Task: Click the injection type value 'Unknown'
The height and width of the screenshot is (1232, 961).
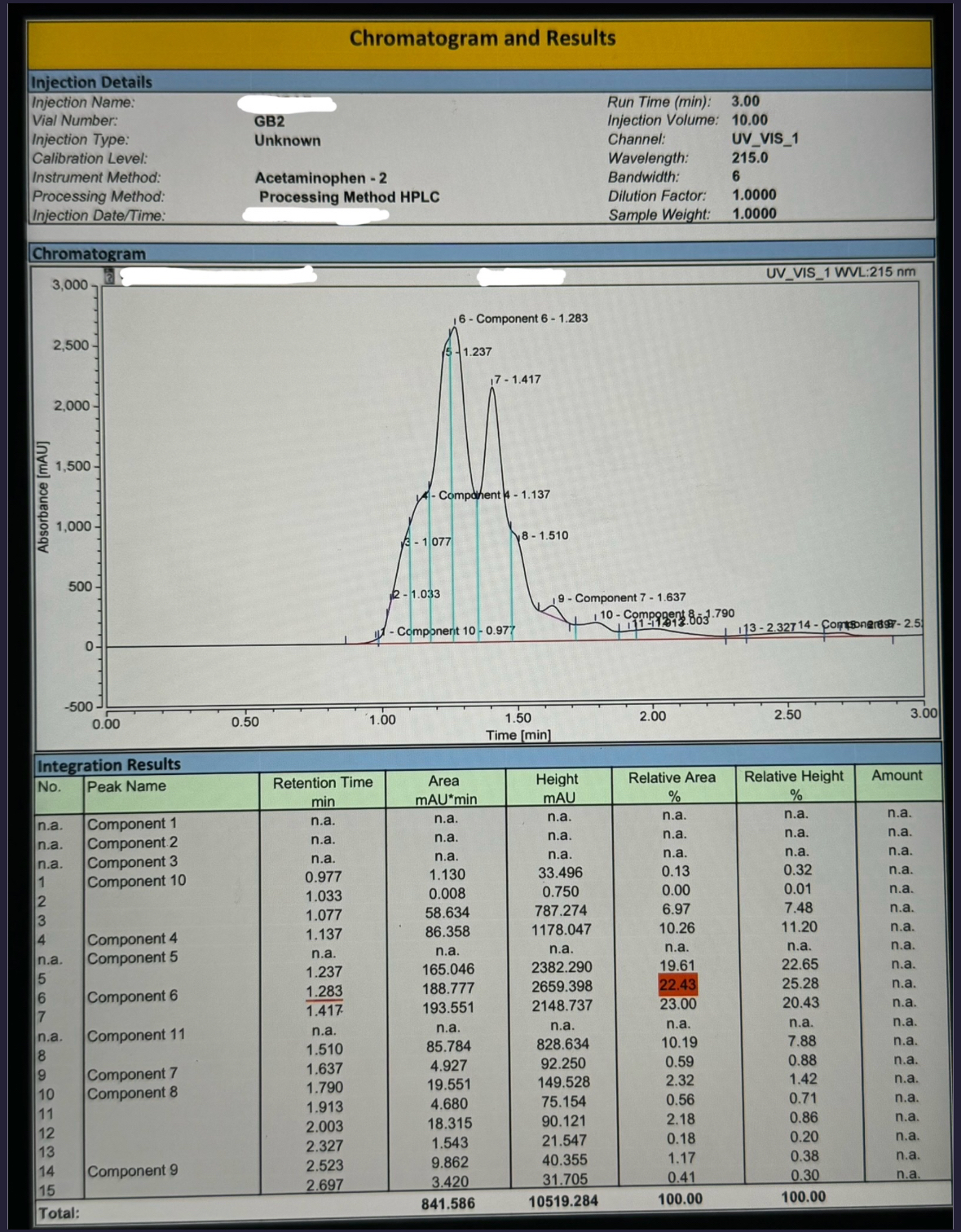Action: (287, 140)
